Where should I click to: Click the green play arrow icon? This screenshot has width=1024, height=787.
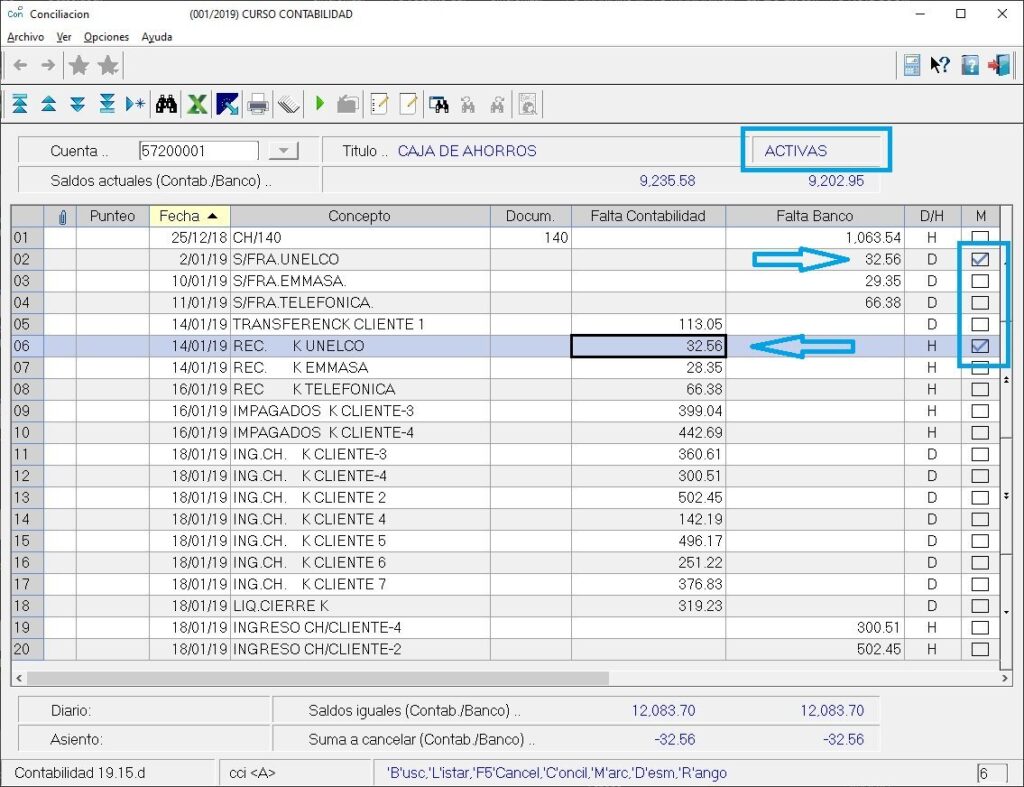(x=320, y=103)
